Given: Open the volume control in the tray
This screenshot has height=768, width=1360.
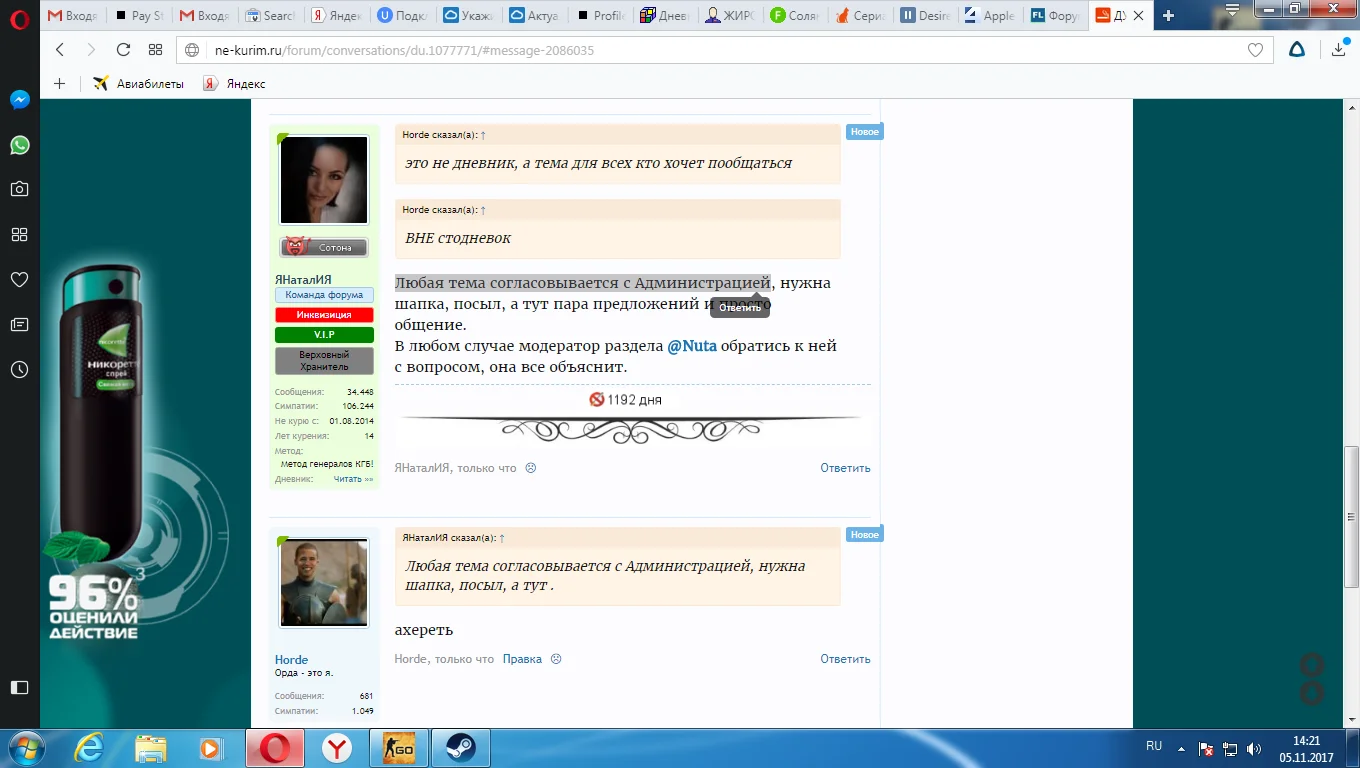Looking at the screenshot, I should coord(1255,749).
